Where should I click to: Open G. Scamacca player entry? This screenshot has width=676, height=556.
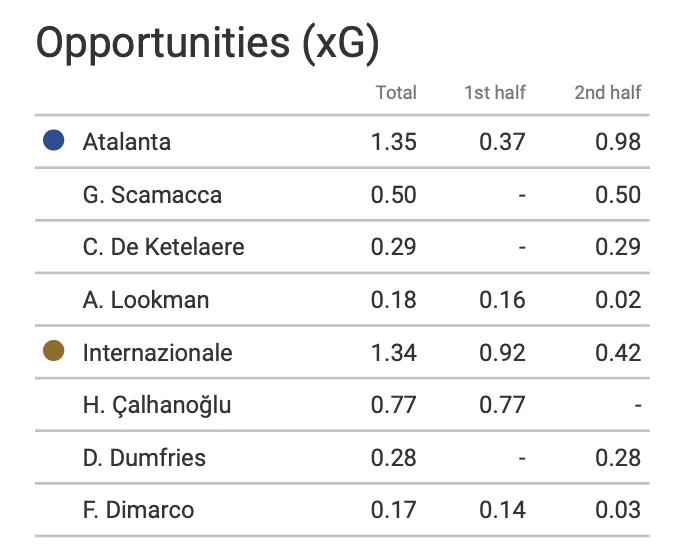tap(152, 194)
